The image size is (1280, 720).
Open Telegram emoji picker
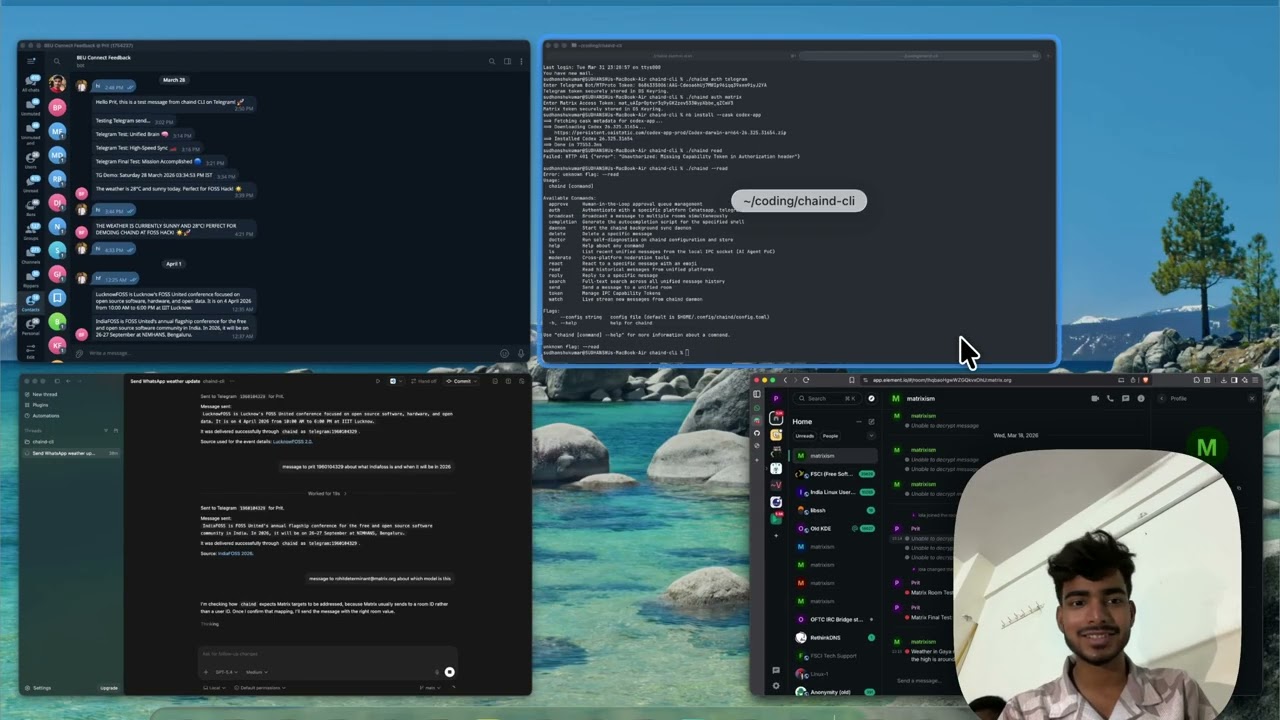(504, 353)
